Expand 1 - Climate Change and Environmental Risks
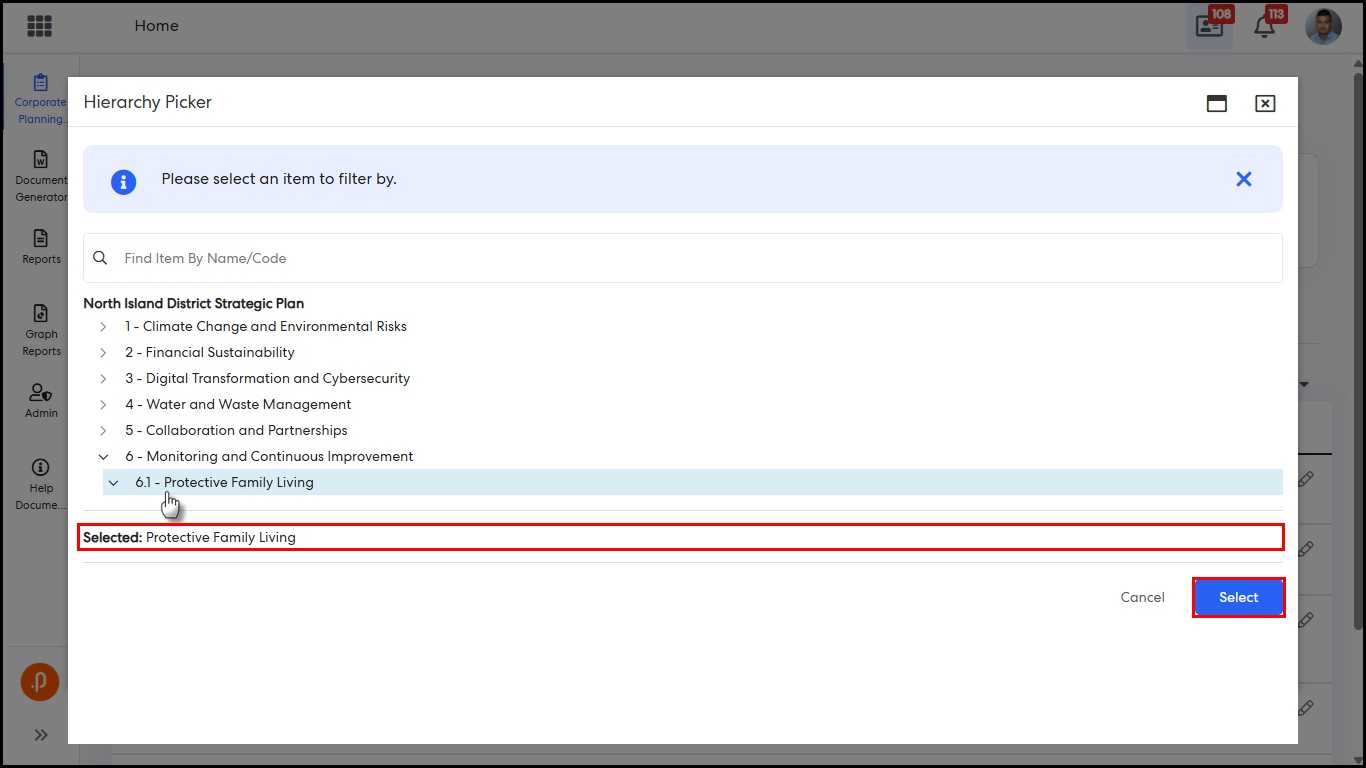1366x768 pixels. 103,327
